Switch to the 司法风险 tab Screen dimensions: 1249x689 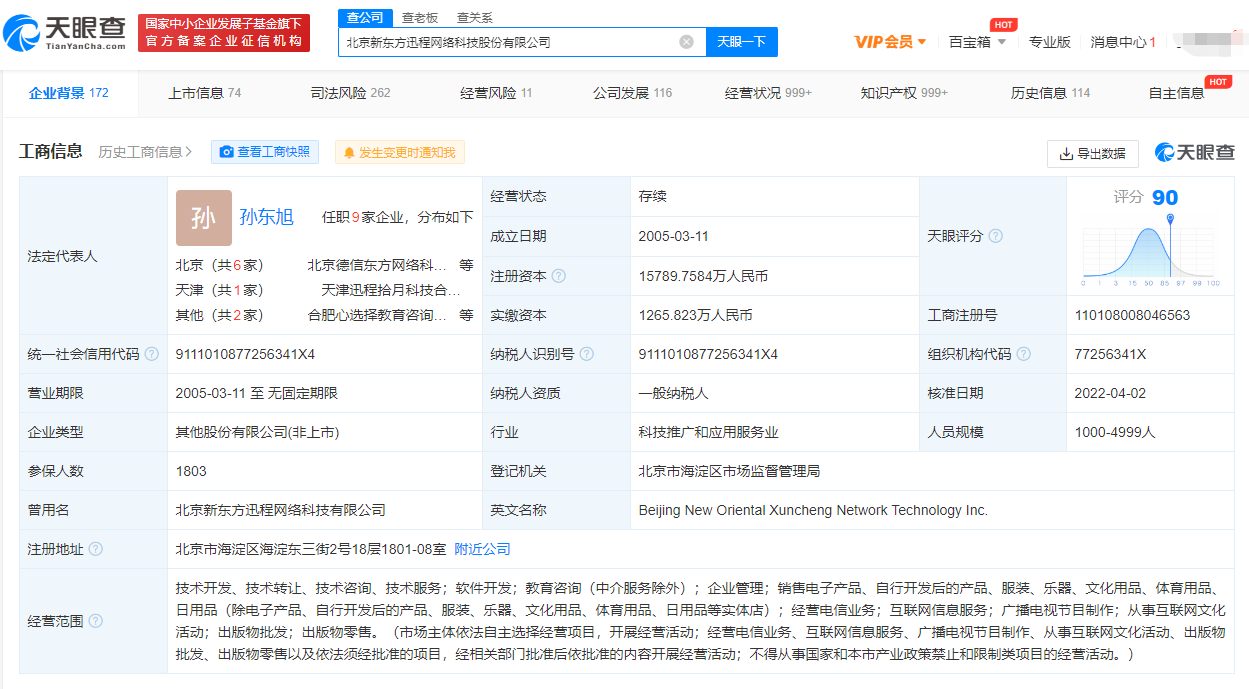pos(350,93)
